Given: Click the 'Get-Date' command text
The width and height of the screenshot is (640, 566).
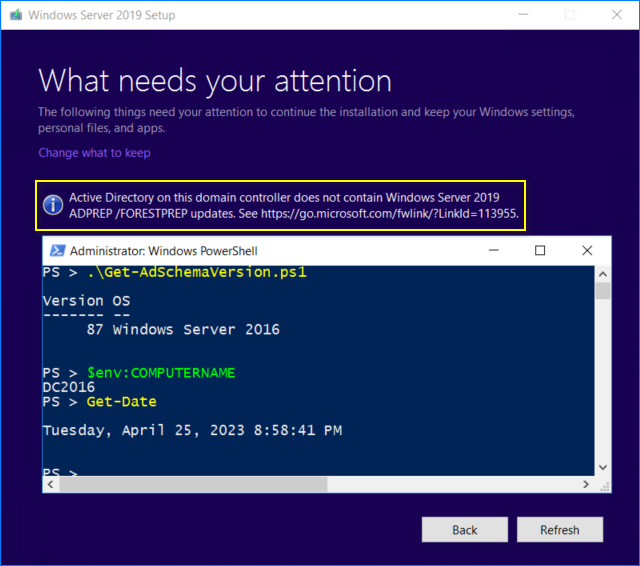Looking at the screenshot, I should [121, 402].
